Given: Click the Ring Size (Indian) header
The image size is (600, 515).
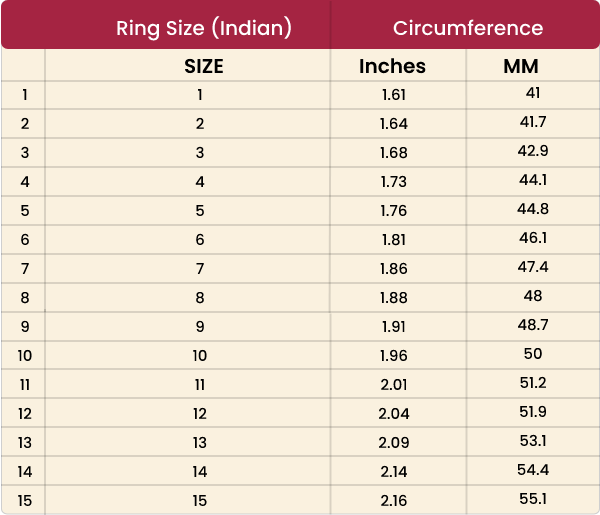Looking at the screenshot, I should click(204, 28).
